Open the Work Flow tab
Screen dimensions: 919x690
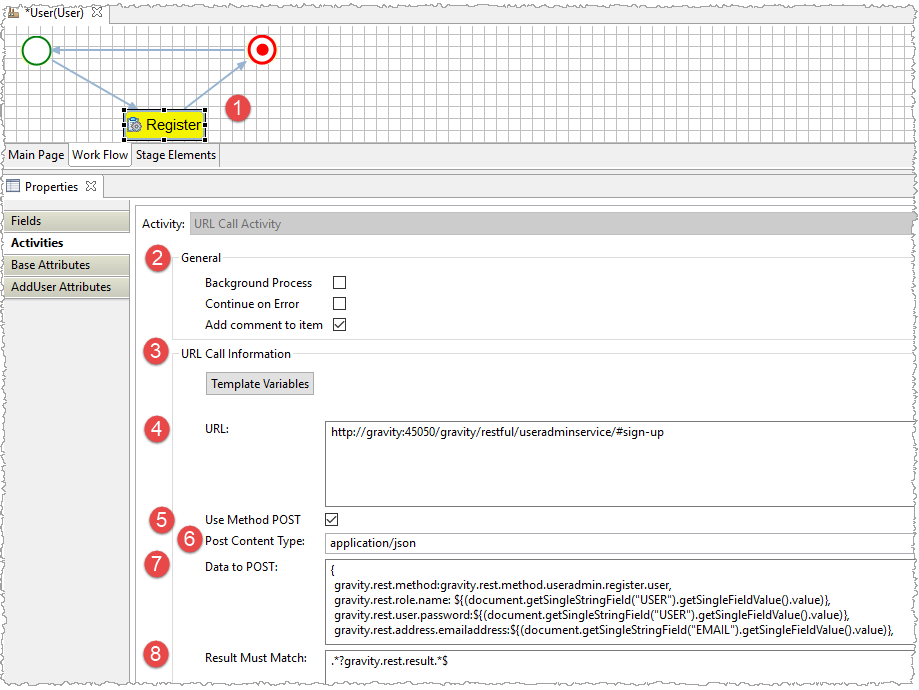pyautogui.click(x=100, y=155)
